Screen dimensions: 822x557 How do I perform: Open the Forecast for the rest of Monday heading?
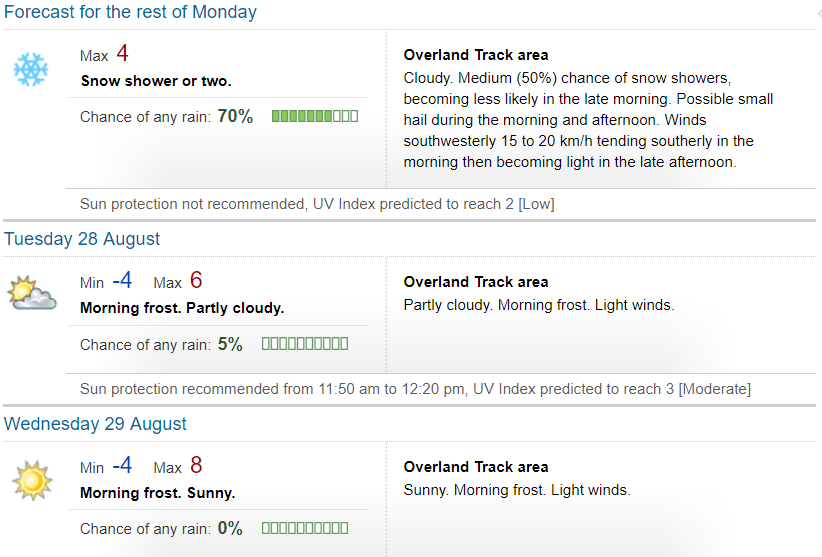click(130, 12)
